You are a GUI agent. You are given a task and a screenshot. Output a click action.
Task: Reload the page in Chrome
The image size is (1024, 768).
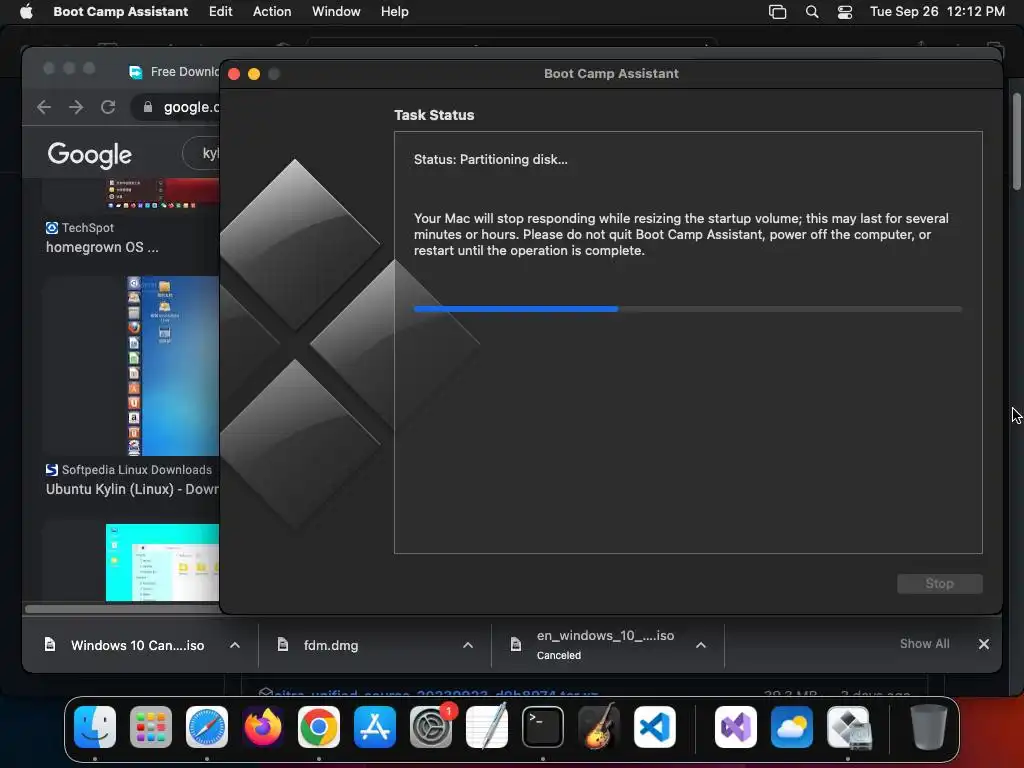click(x=108, y=107)
